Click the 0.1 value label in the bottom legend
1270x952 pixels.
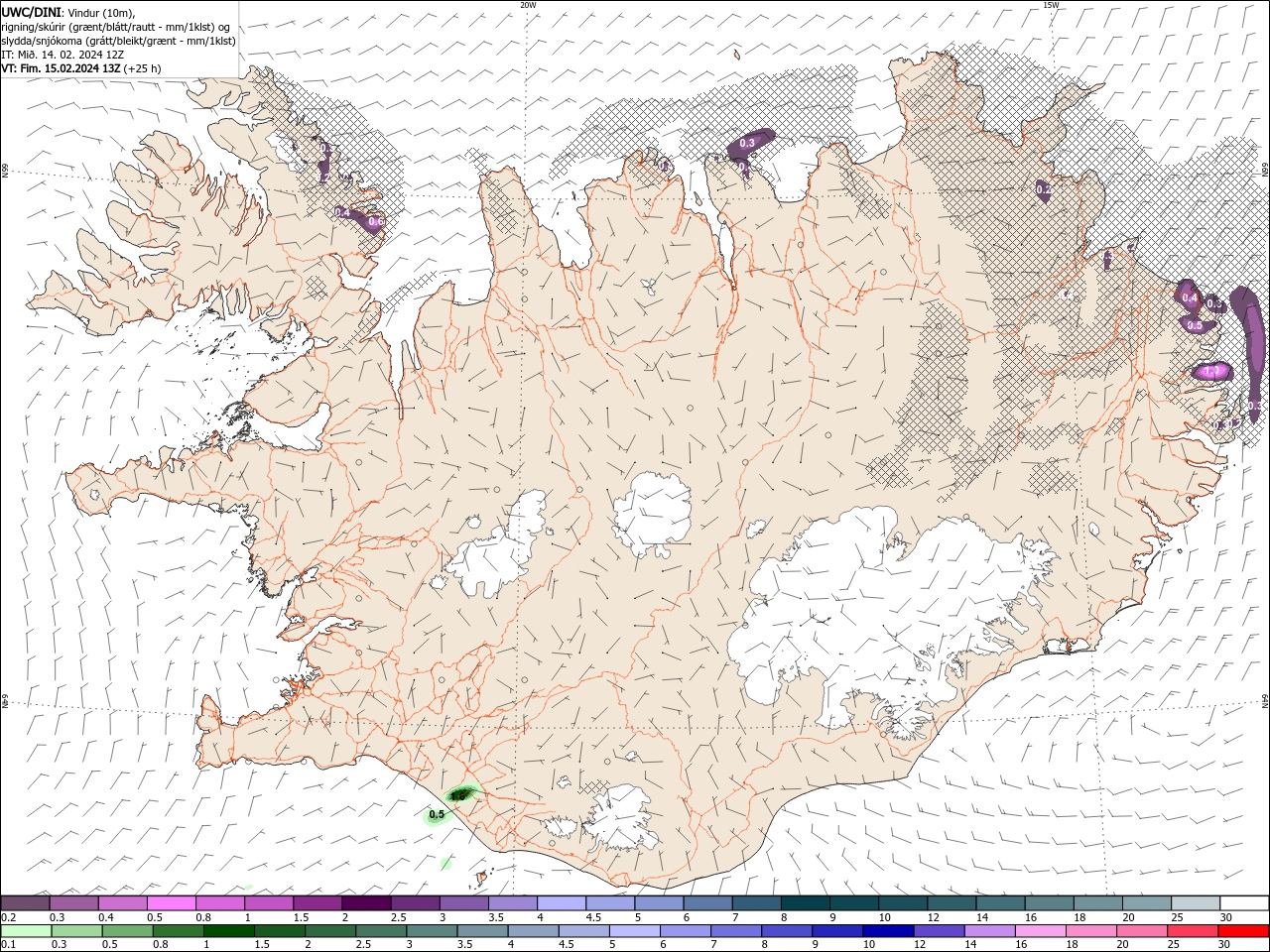pos(7,945)
